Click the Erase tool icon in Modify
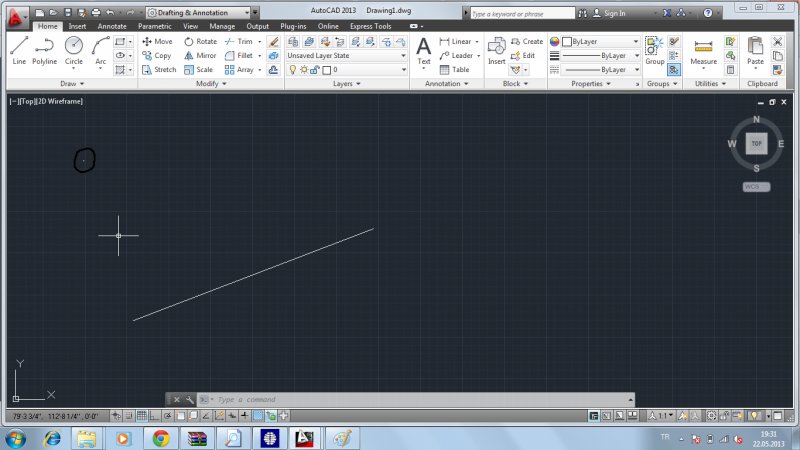Image resolution: width=800 pixels, height=450 pixels. pyautogui.click(x=273, y=41)
